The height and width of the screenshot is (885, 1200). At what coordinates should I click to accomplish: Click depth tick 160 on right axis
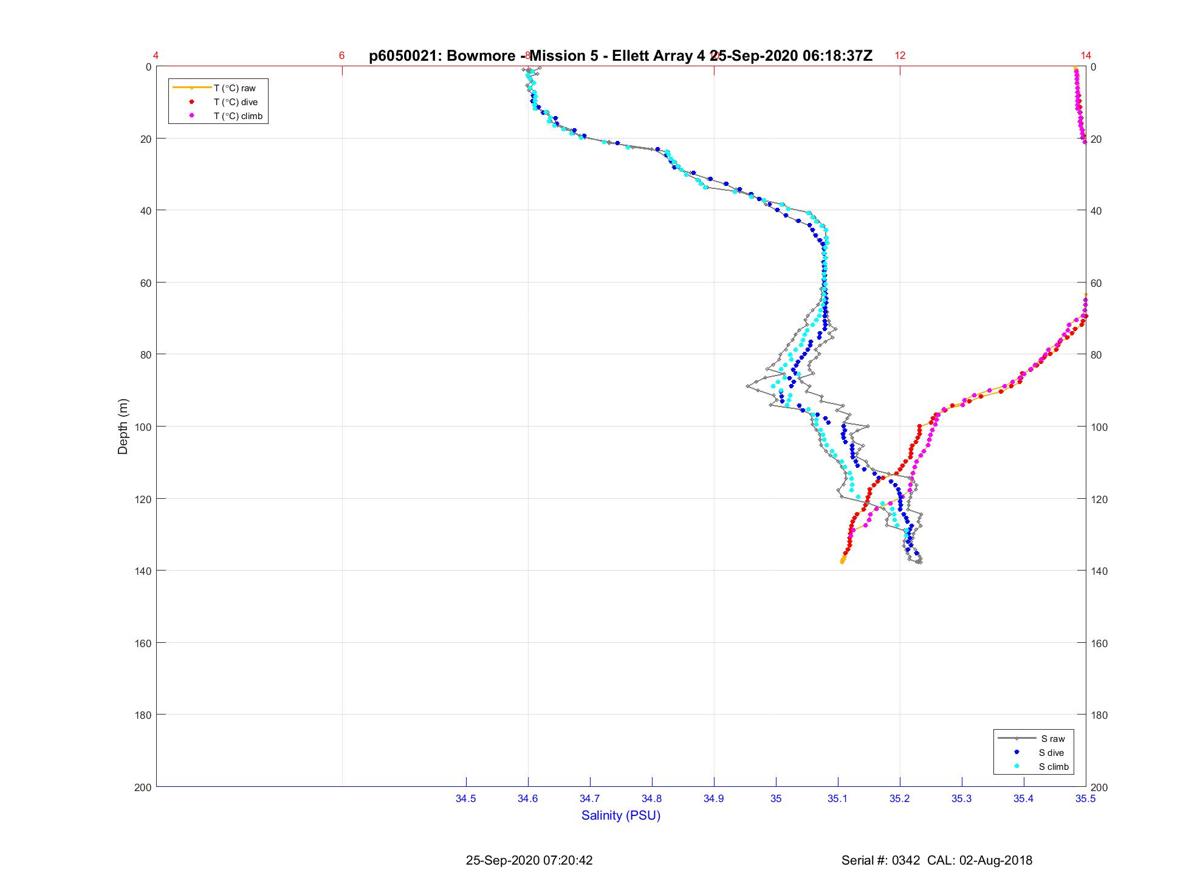click(1100, 643)
